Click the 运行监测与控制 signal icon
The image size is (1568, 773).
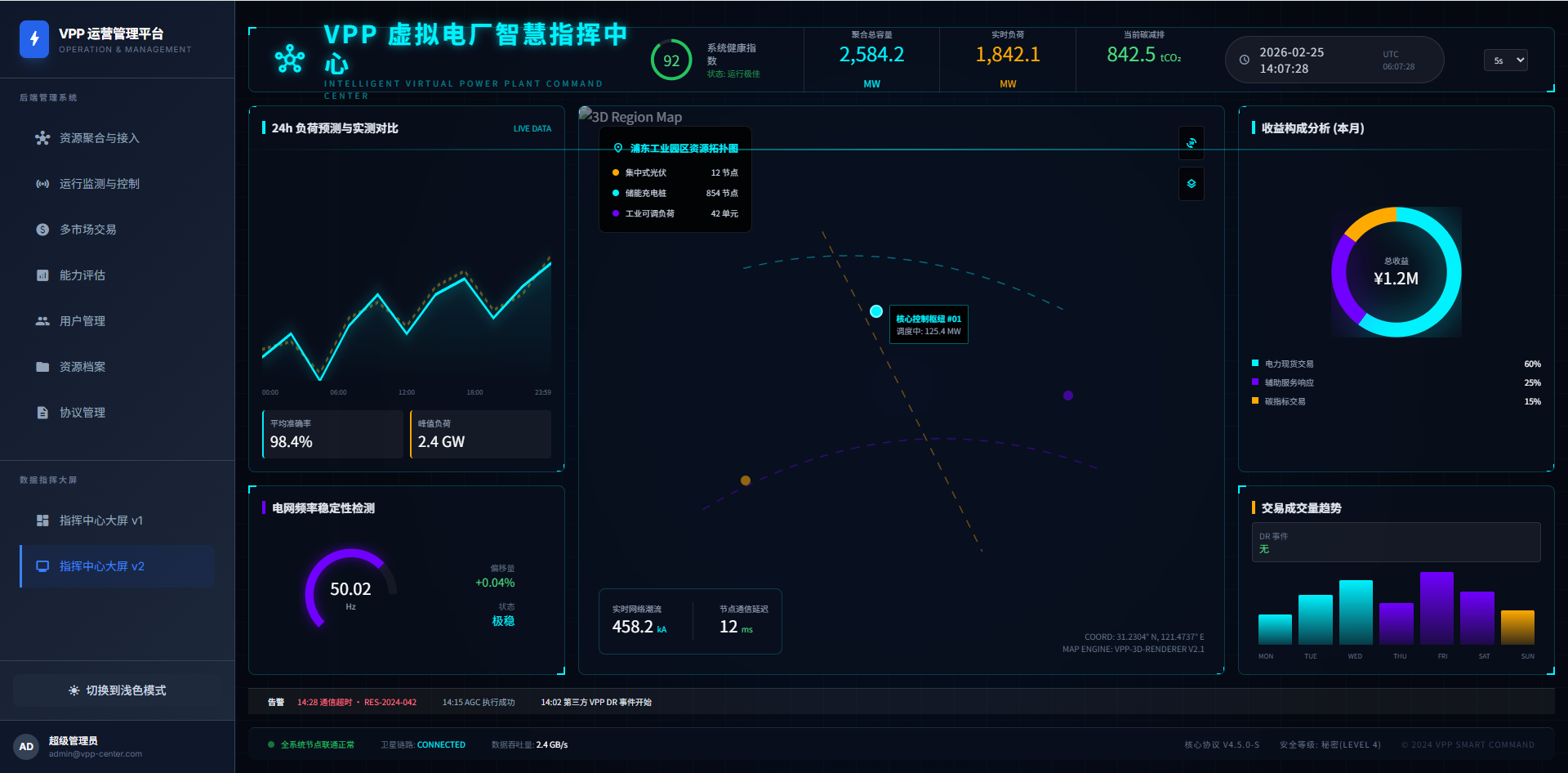42,184
